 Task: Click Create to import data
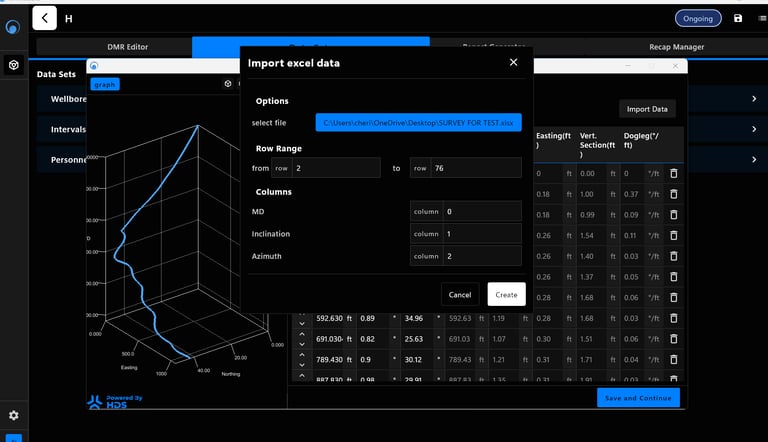click(x=506, y=295)
